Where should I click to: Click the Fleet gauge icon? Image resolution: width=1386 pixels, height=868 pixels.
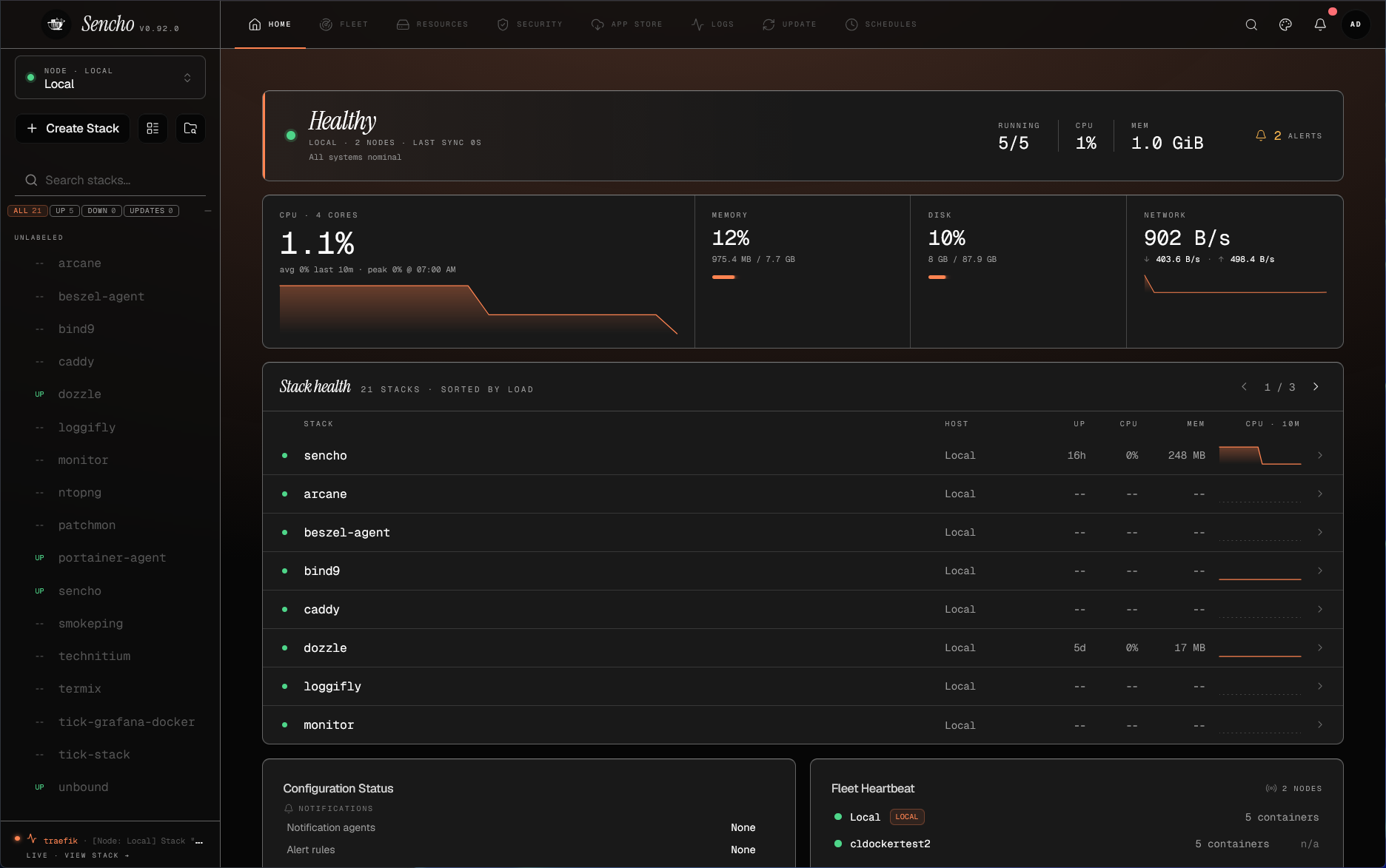tap(326, 24)
